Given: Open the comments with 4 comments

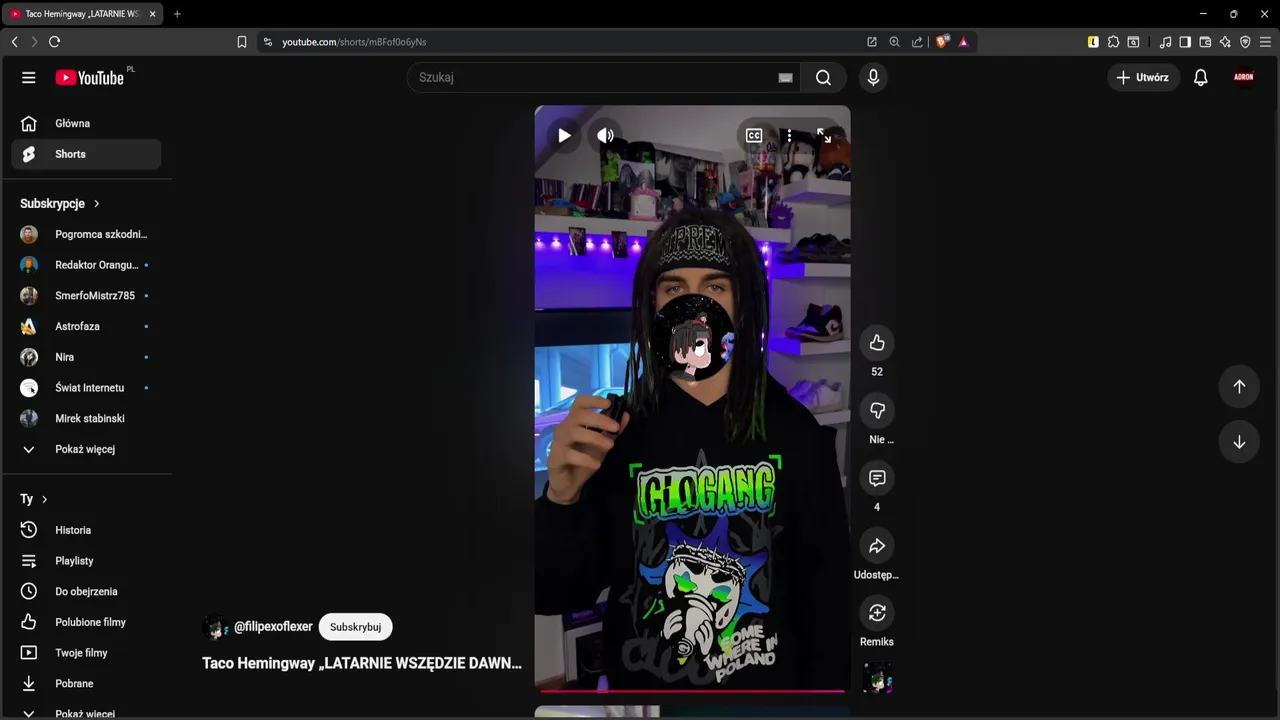Looking at the screenshot, I should coord(877,478).
